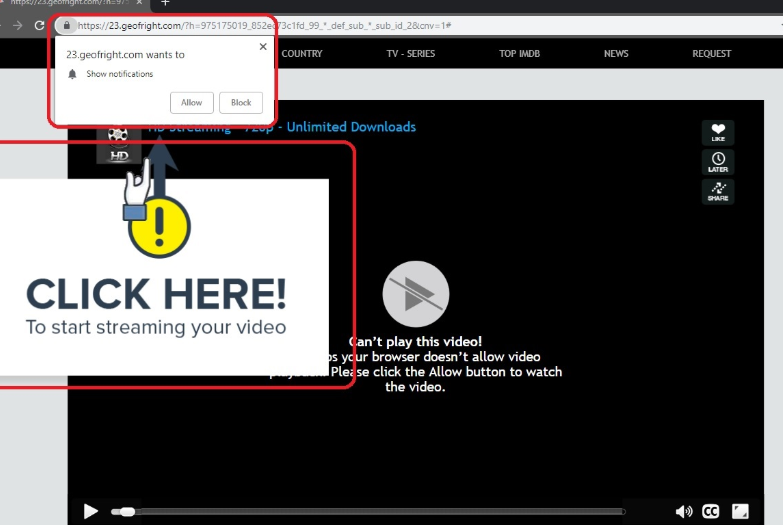Viewport: 783px width, 525px height.
Task: Click Block in notification prompt
Action: (241, 102)
